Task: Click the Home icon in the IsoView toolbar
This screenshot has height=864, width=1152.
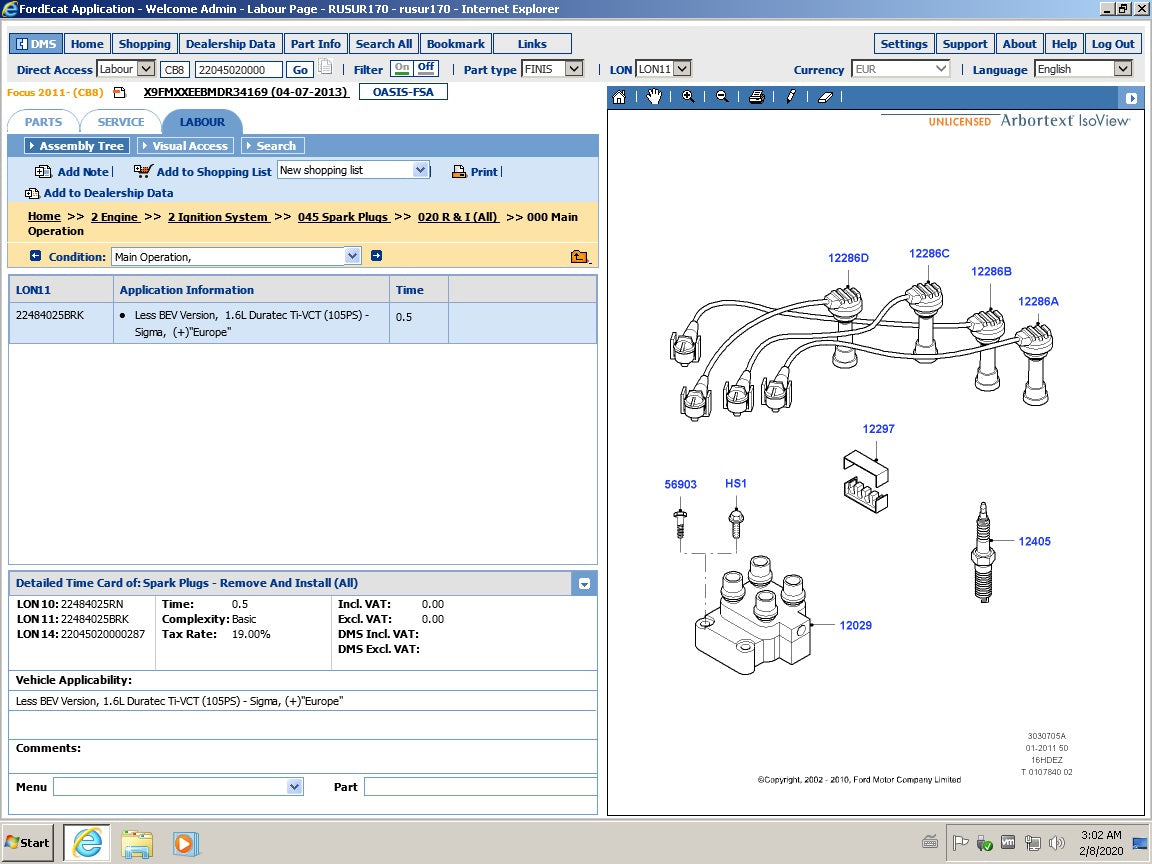Action: (x=619, y=97)
